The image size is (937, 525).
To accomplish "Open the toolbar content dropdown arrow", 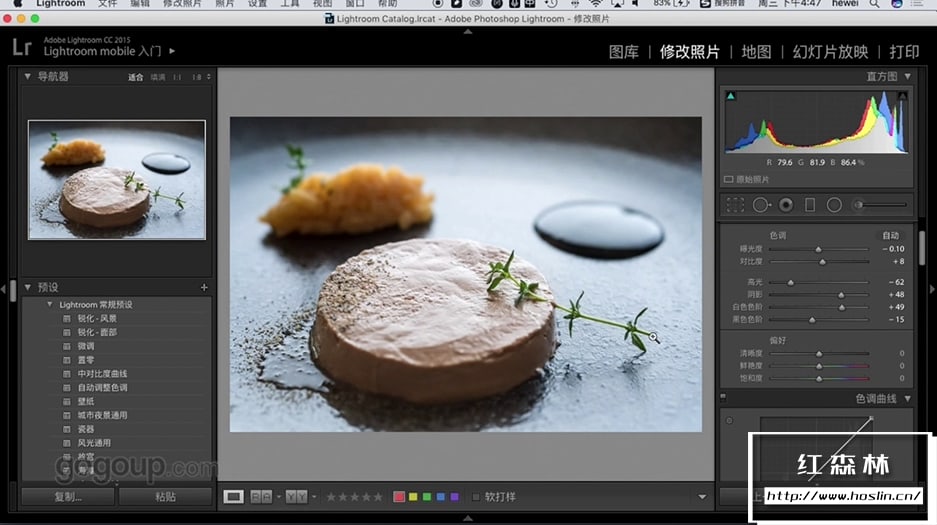I will click(702, 497).
